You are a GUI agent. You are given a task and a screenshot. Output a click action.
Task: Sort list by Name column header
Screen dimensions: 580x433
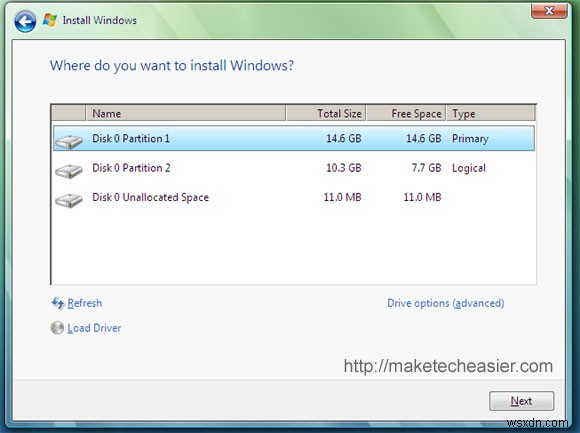(x=186, y=113)
